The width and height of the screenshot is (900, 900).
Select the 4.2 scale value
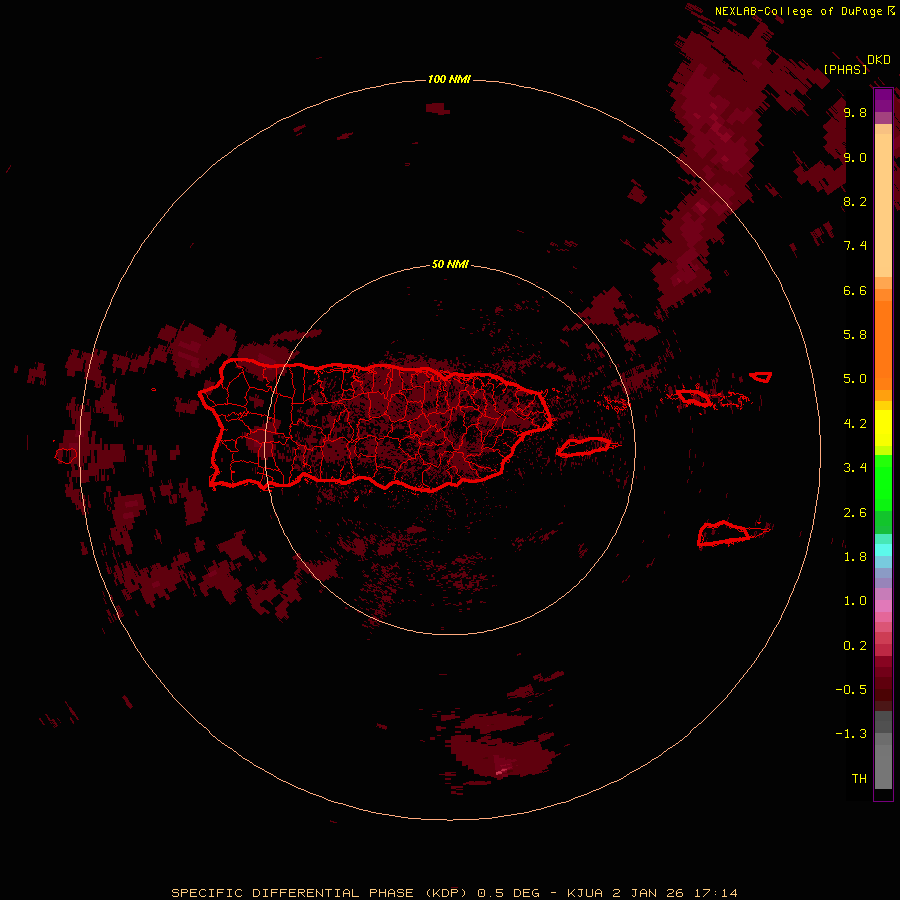click(x=855, y=424)
